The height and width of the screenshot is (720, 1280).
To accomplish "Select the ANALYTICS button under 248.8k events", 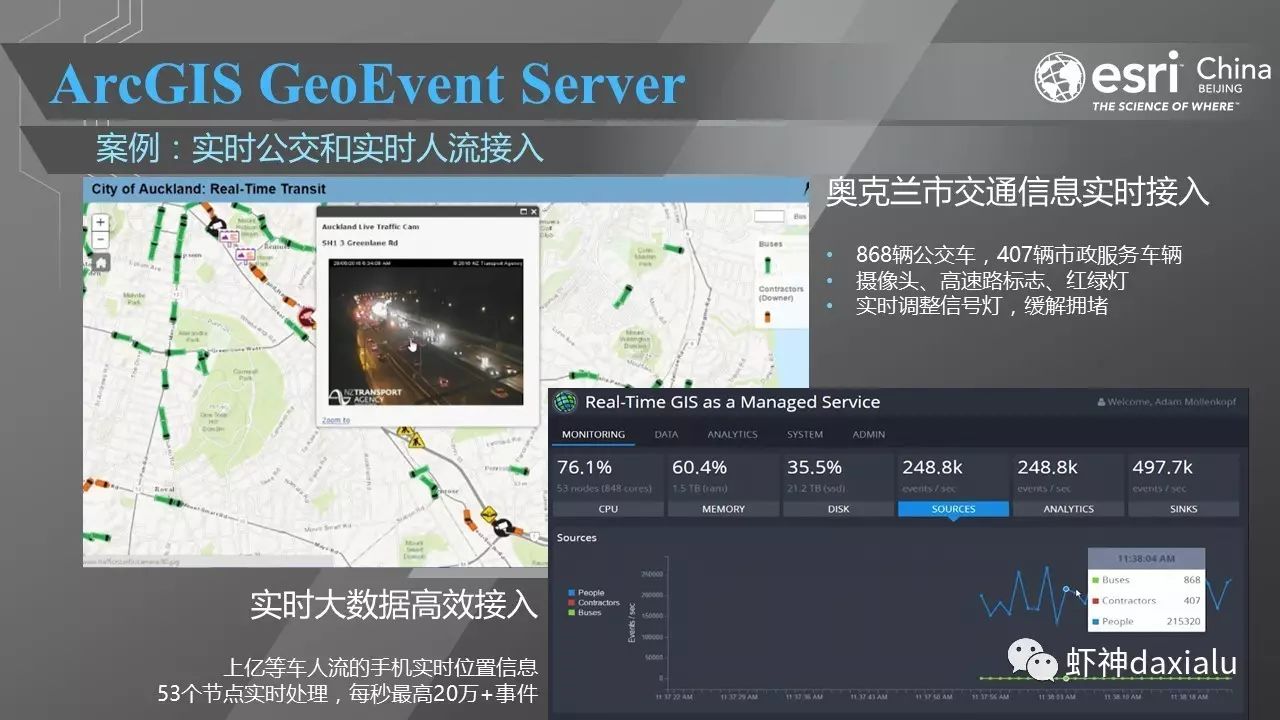I will [x=1068, y=509].
